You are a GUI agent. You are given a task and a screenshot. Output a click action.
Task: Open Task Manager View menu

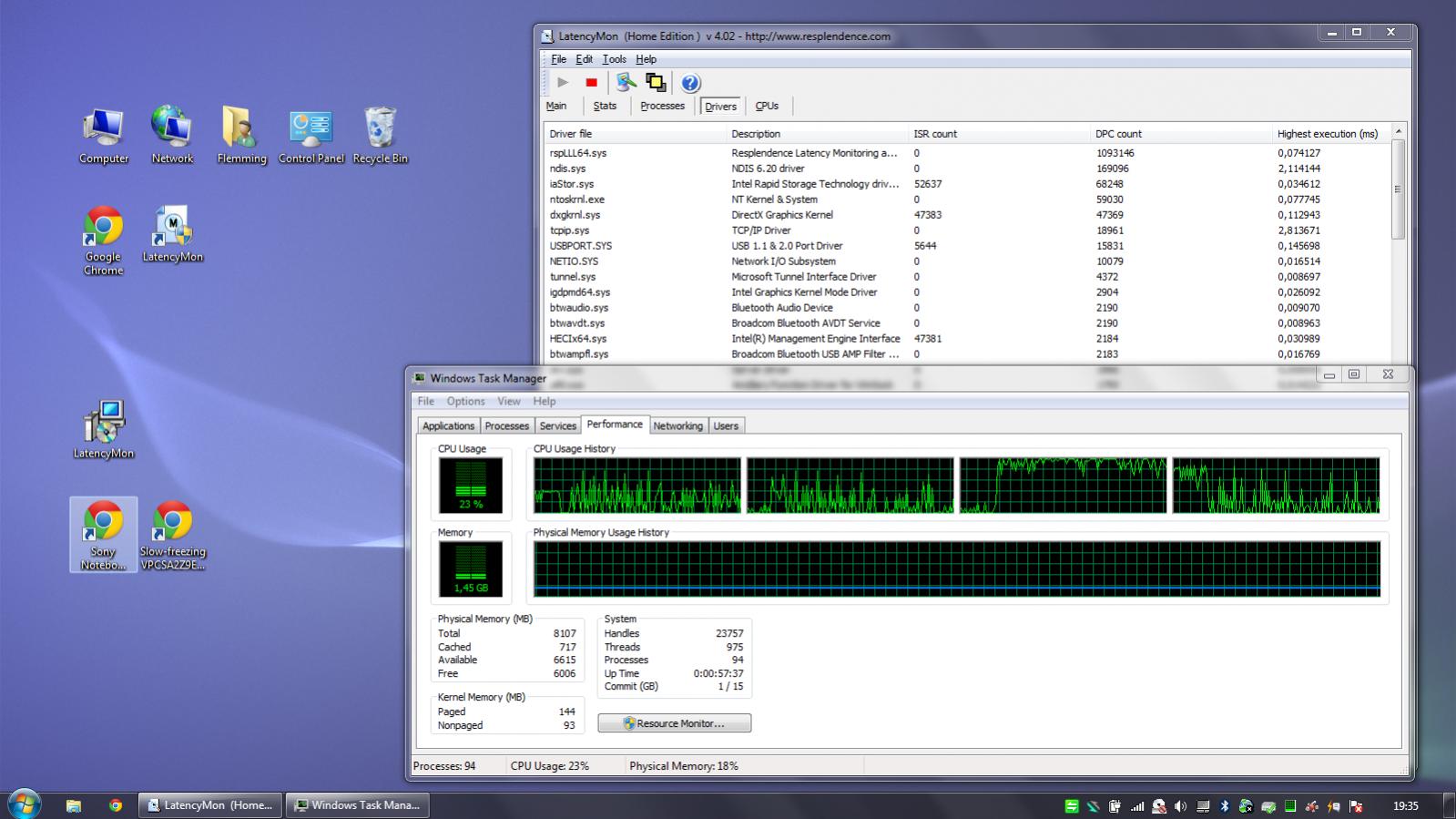[508, 401]
